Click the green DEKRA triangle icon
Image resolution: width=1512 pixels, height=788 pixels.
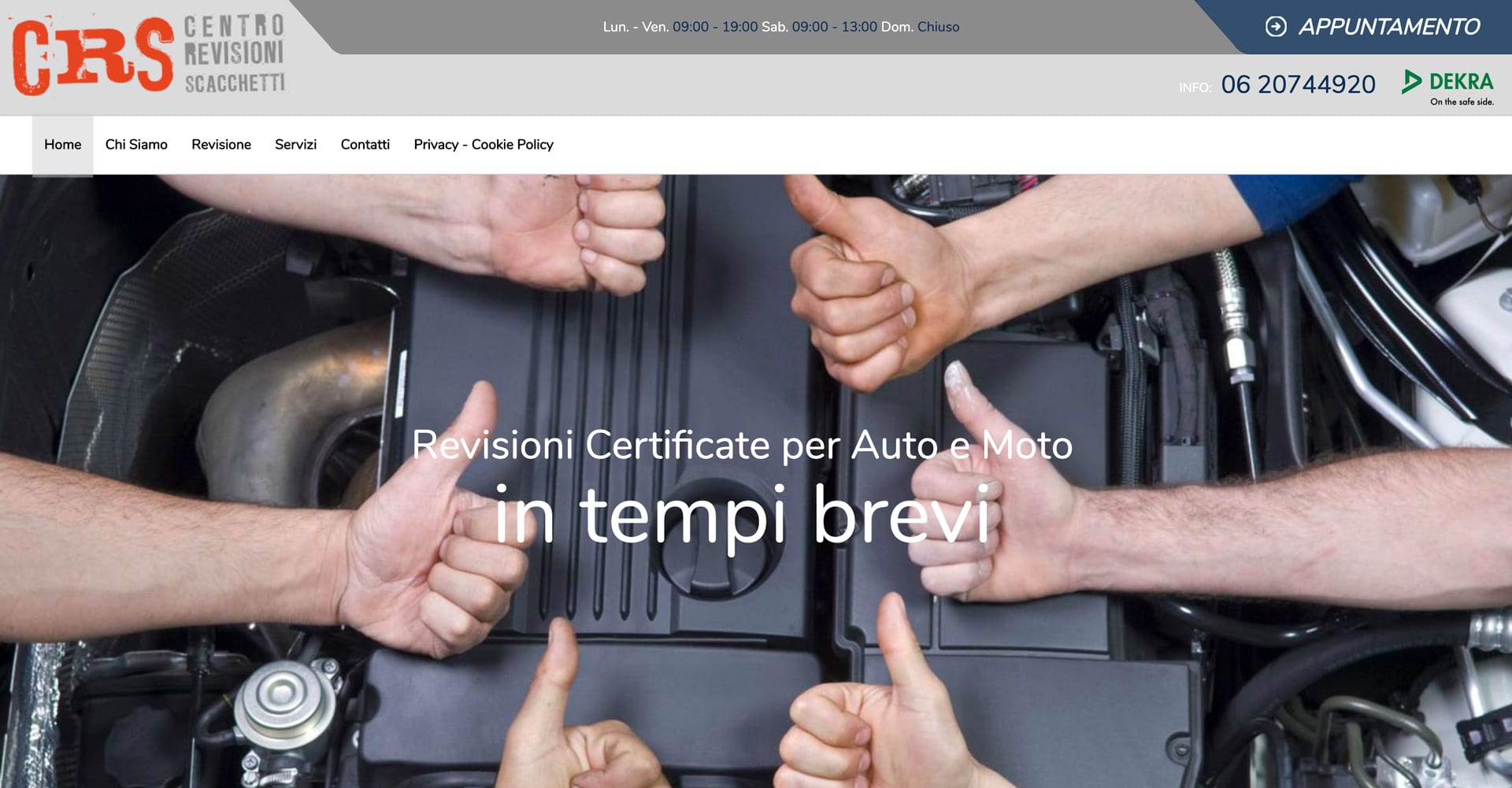tap(1411, 82)
